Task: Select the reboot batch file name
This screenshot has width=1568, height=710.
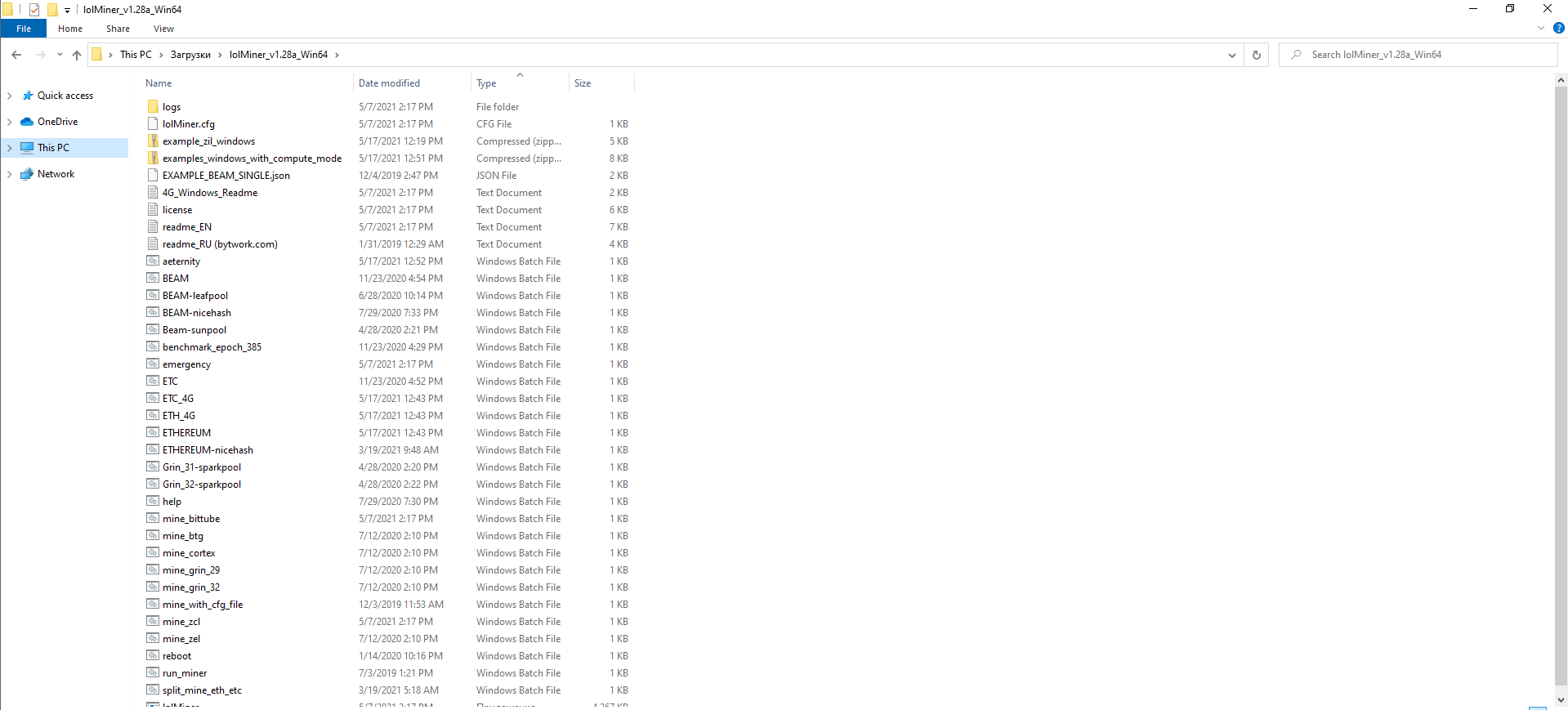Action: (x=176, y=656)
